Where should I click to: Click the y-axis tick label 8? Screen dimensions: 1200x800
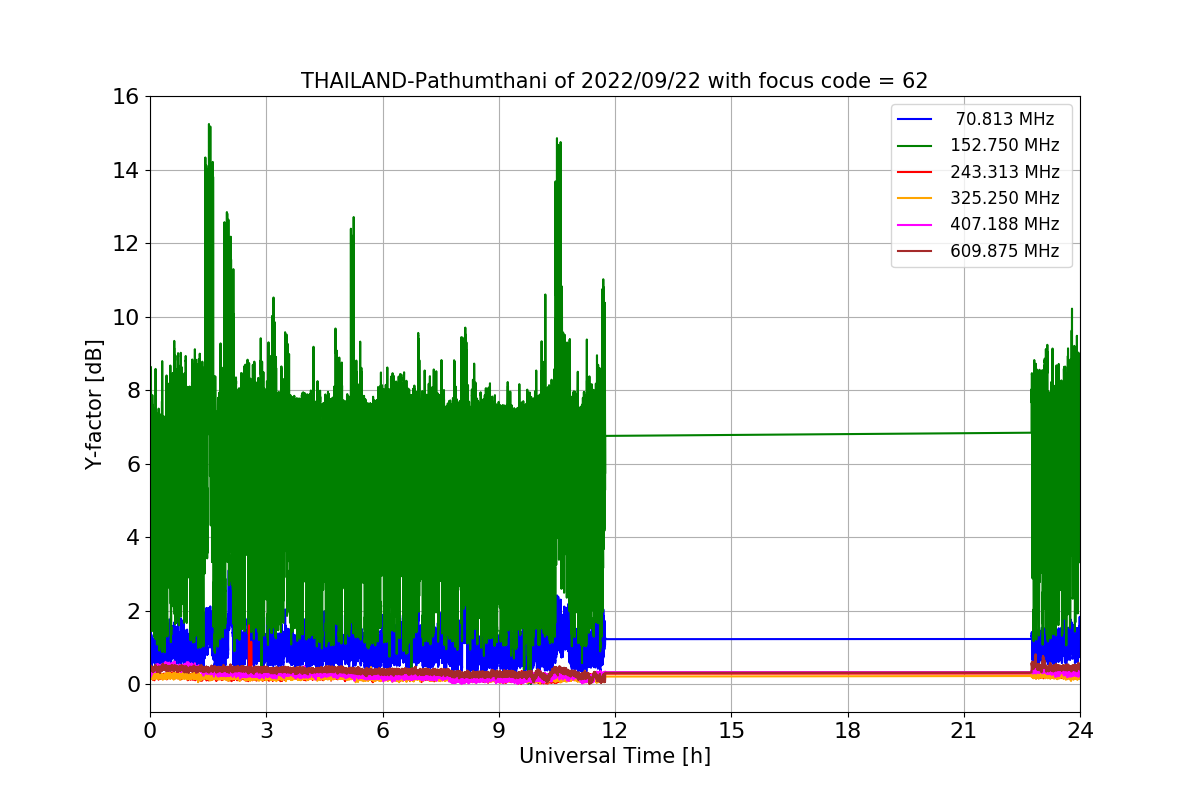(x=132, y=391)
